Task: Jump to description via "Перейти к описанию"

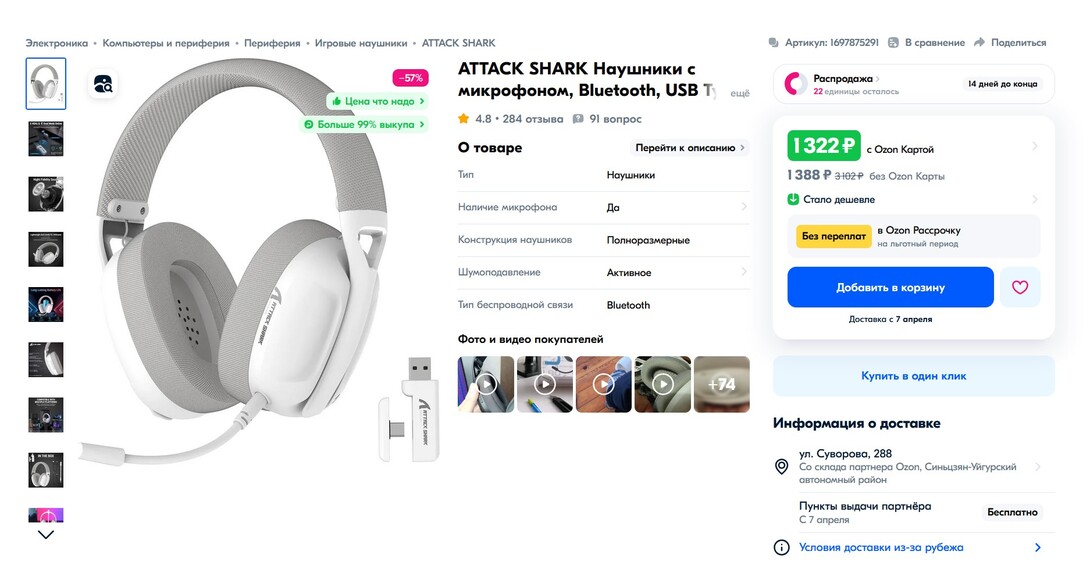Action: click(690, 148)
